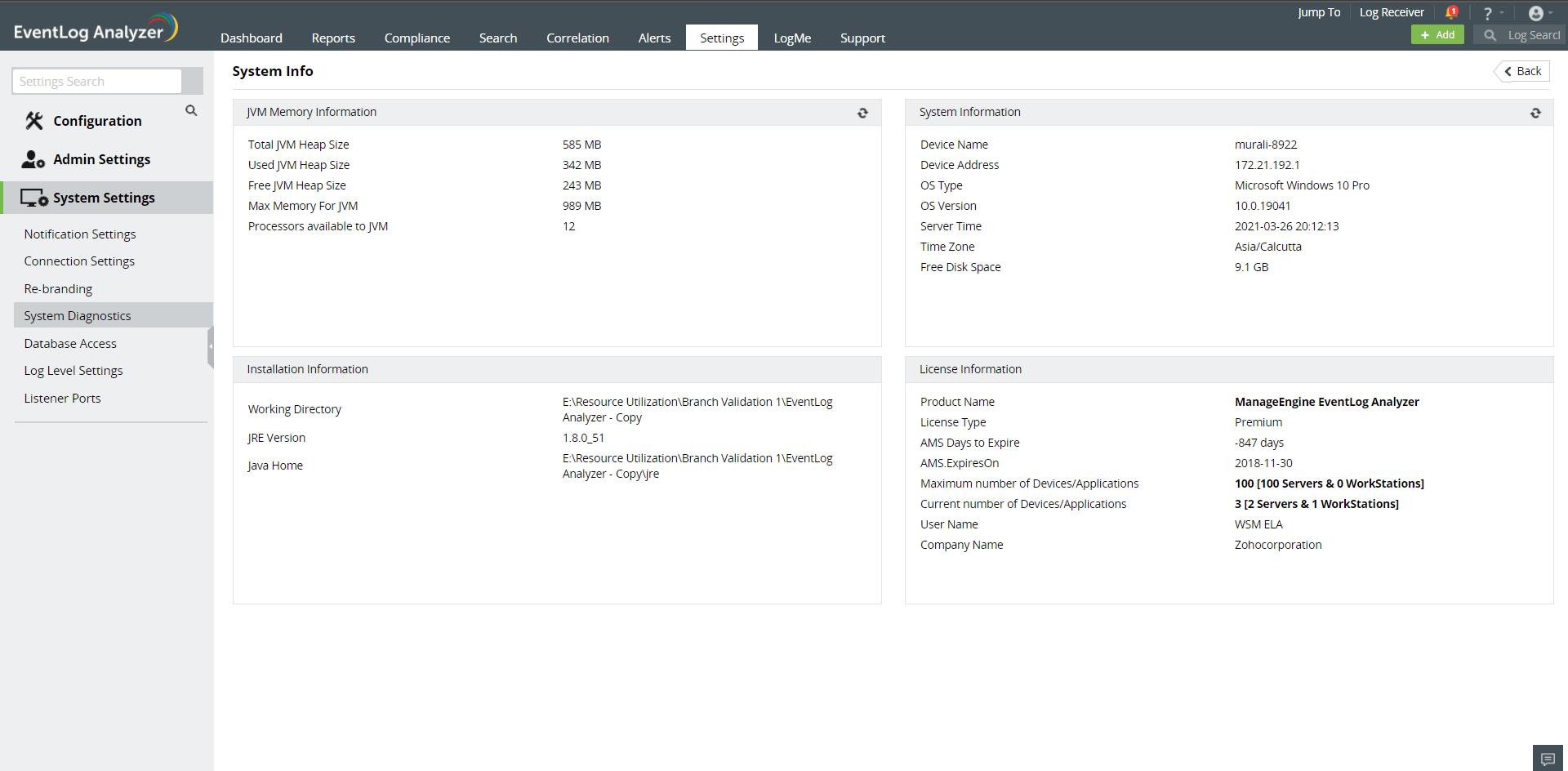1568x771 pixels.
Task: Switch to the Reports tab
Action: [x=333, y=38]
